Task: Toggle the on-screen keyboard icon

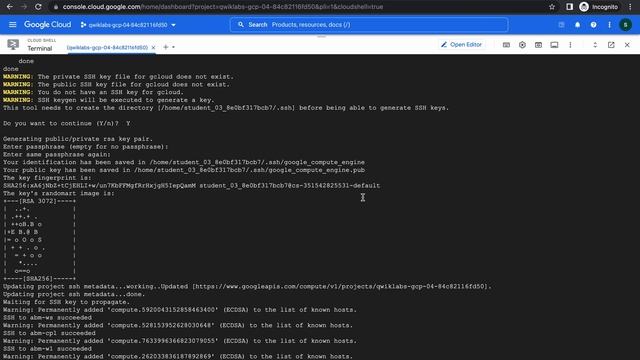Action: [506, 45]
